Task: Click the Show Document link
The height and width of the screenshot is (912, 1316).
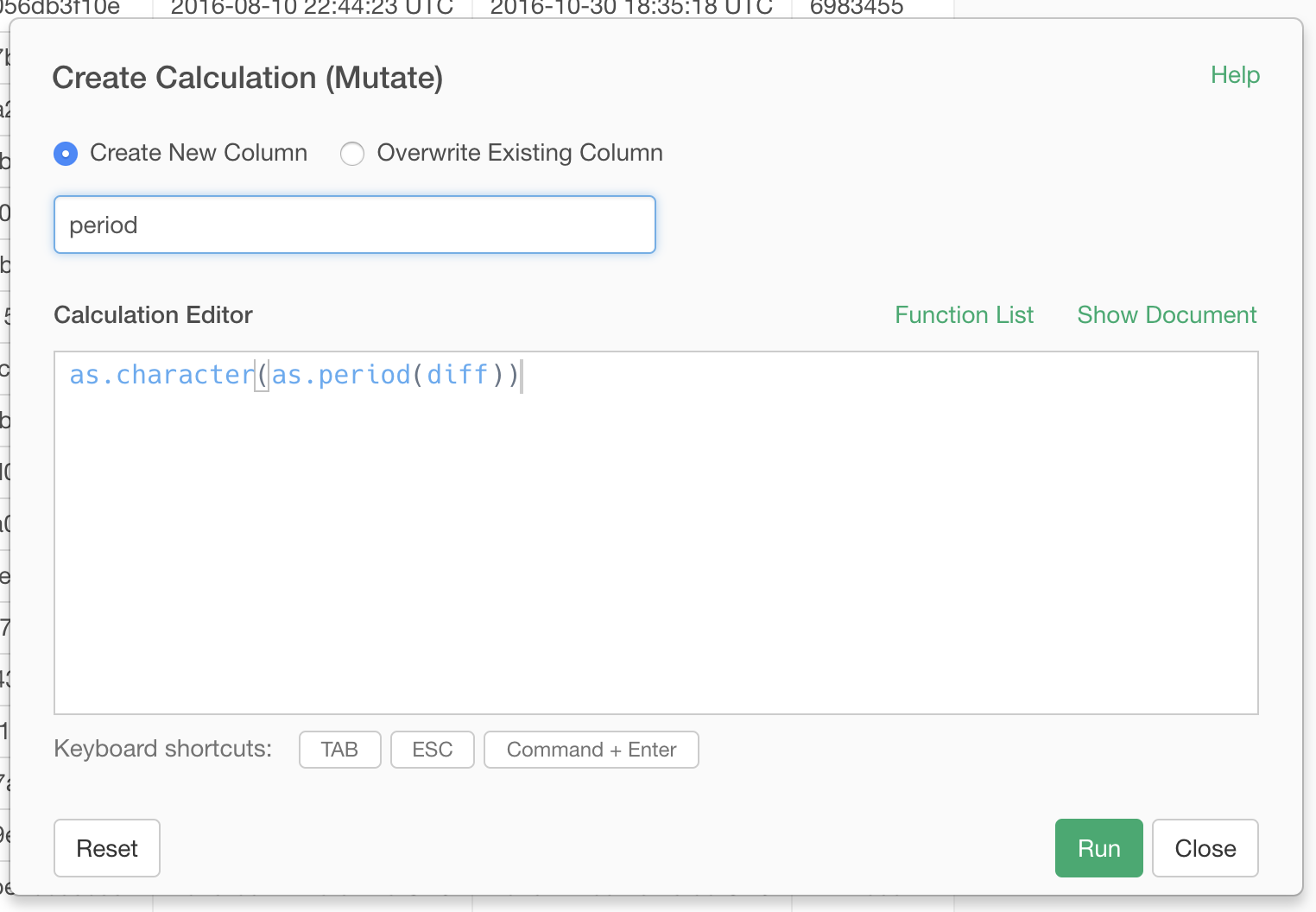Action: point(1166,315)
